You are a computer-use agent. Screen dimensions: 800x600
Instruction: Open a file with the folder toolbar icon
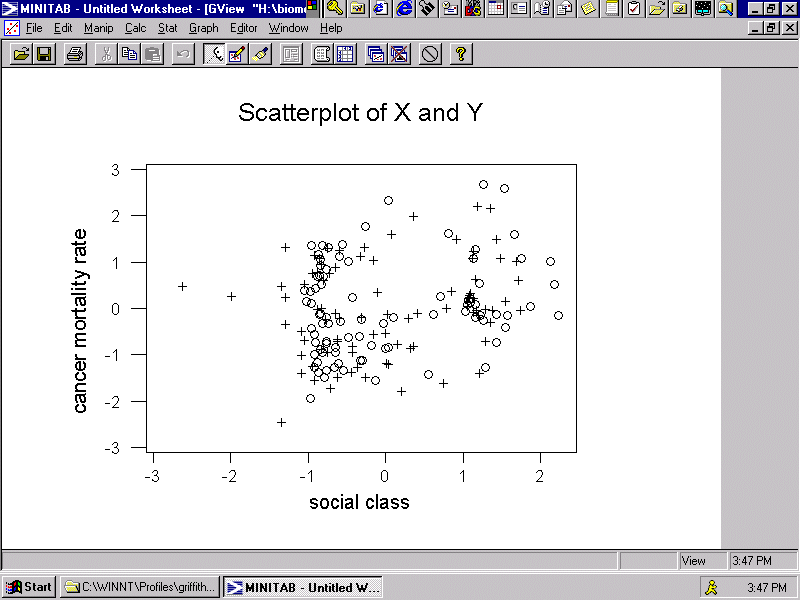tap(21, 54)
